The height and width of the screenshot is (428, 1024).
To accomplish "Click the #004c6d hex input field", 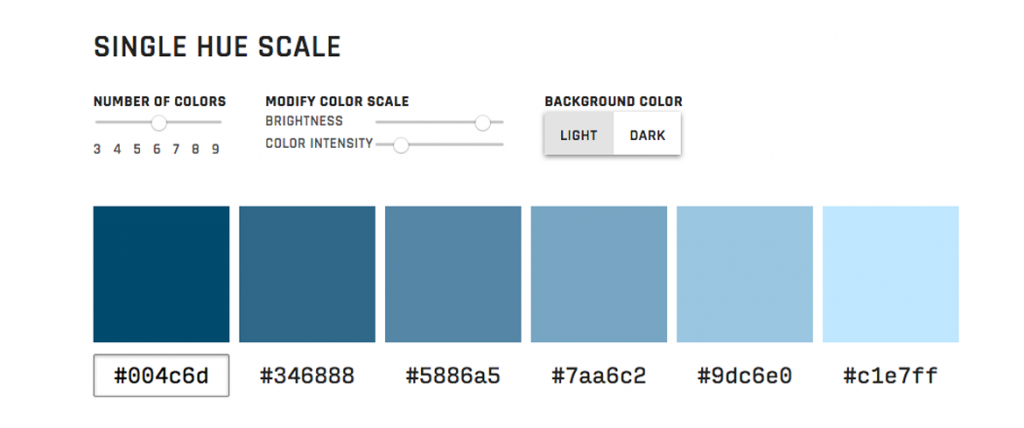I will 161,376.
